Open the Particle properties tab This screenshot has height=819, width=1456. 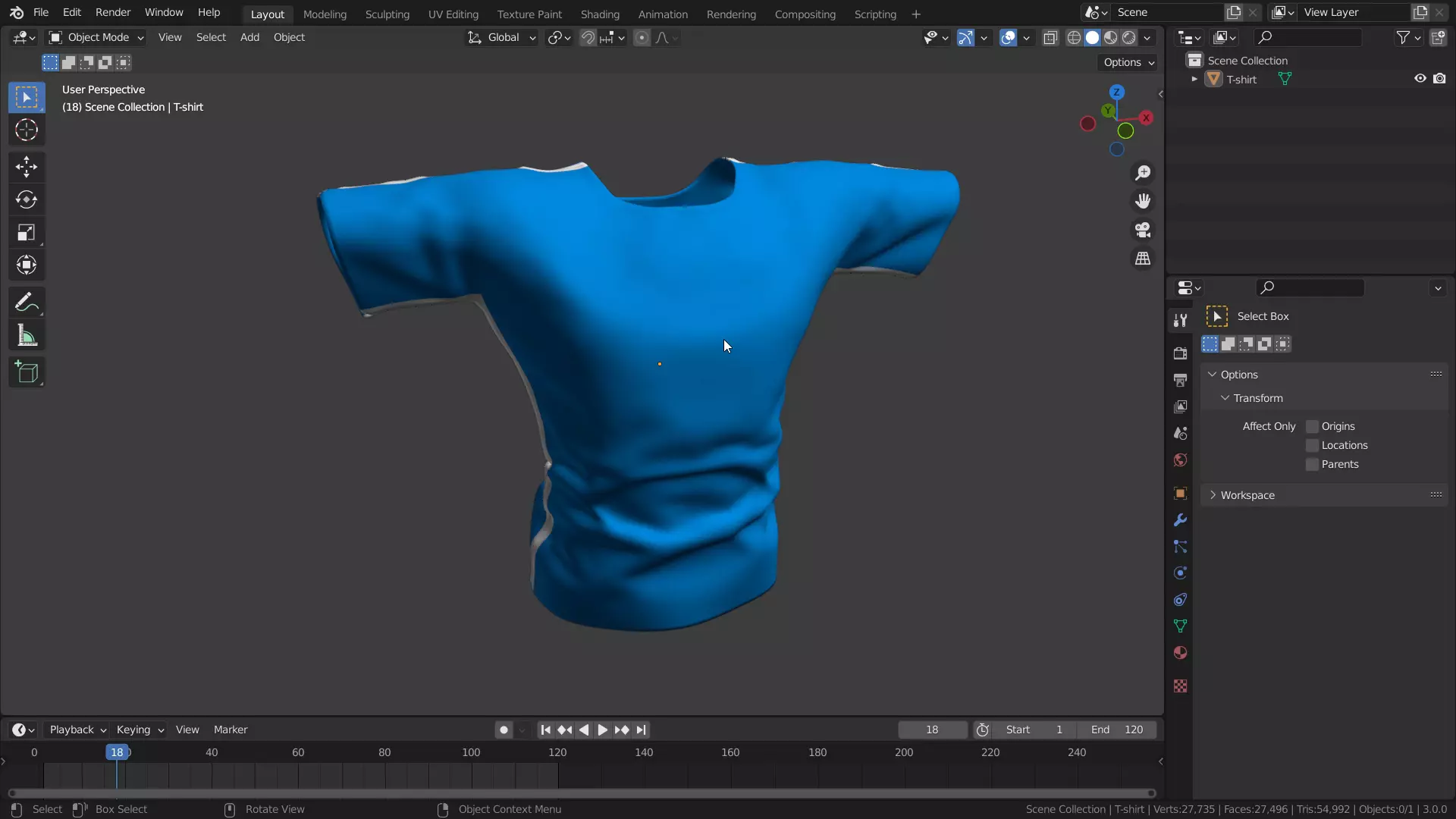coord(1180,546)
